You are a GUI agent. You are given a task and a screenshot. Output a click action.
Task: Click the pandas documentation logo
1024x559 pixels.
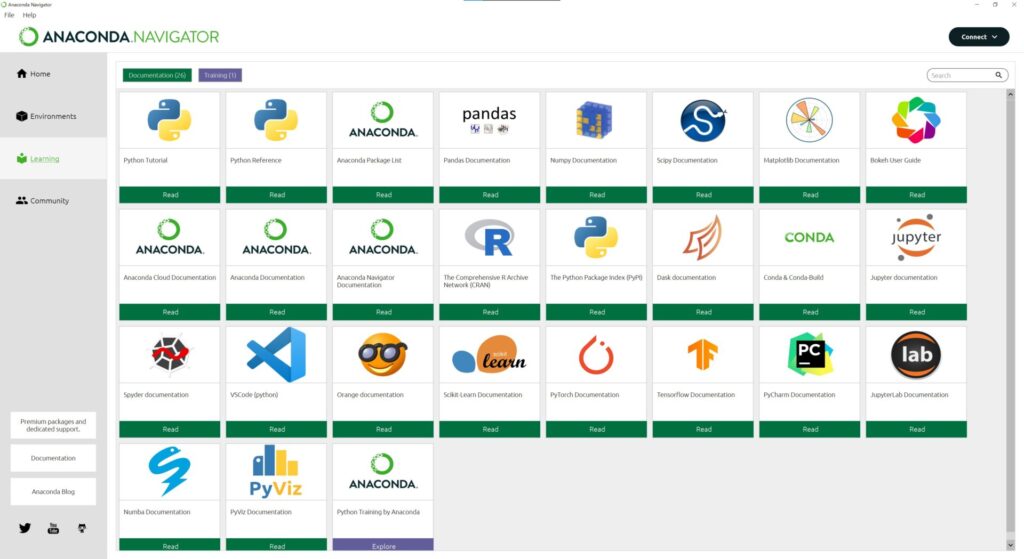pyautogui.click(x=489, y=120)
